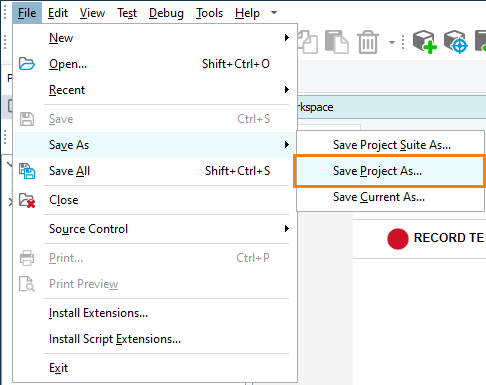This screenshot has height=385, width=486.
Task: Open the View menu
Action: point(92,13)
